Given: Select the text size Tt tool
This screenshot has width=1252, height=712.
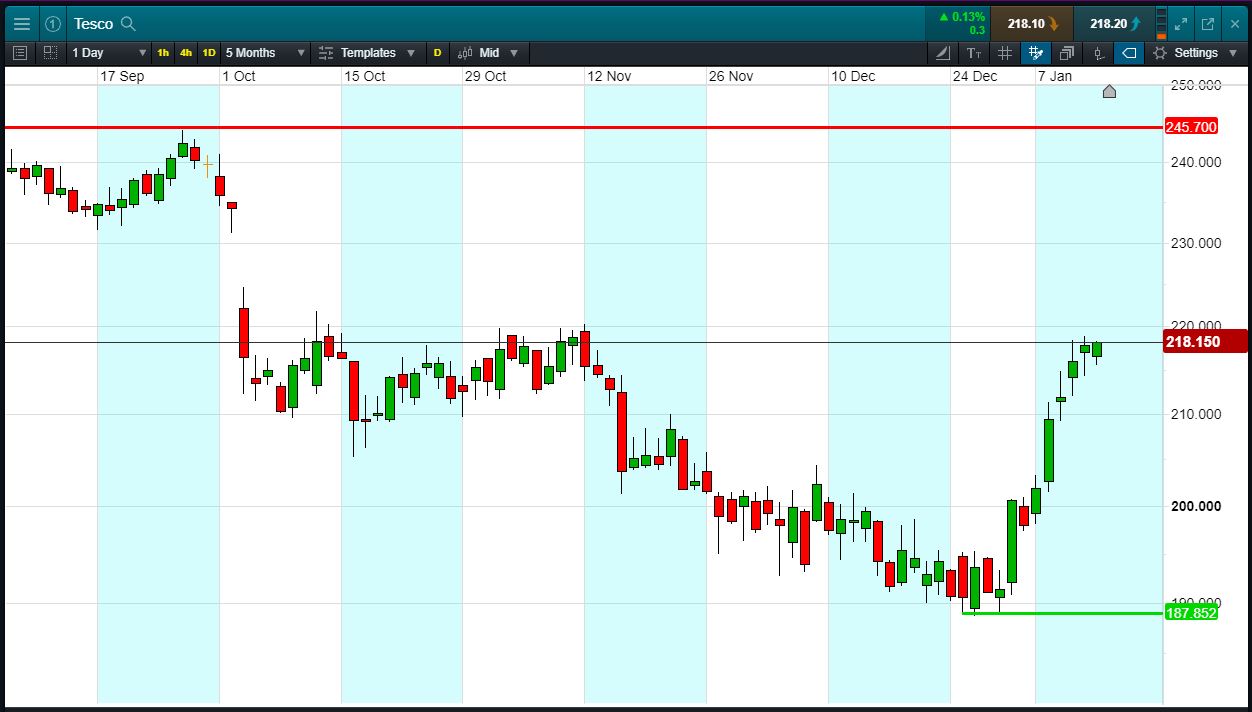Looking at the screenshot, I should click(x=974, y=53).
